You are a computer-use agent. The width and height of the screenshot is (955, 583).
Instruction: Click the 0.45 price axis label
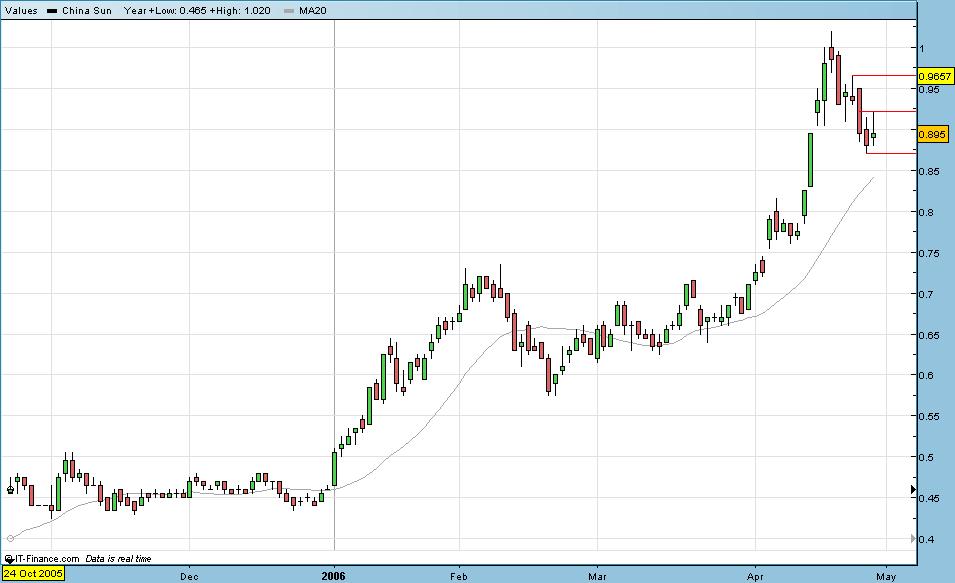[929, 498]
